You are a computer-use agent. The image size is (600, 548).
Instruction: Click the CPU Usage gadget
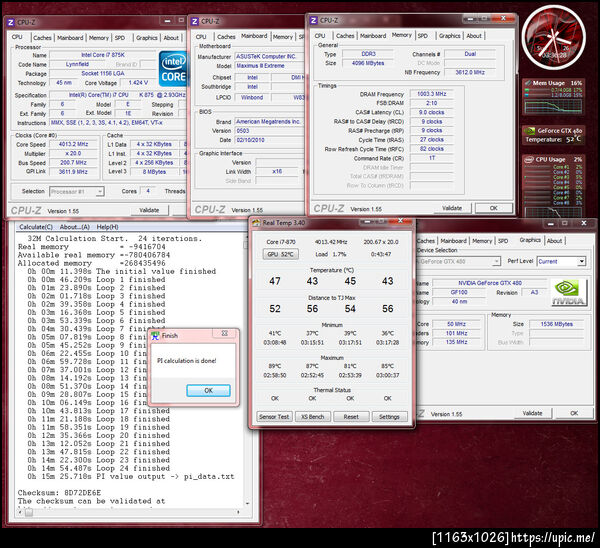[x=553, y=185]
